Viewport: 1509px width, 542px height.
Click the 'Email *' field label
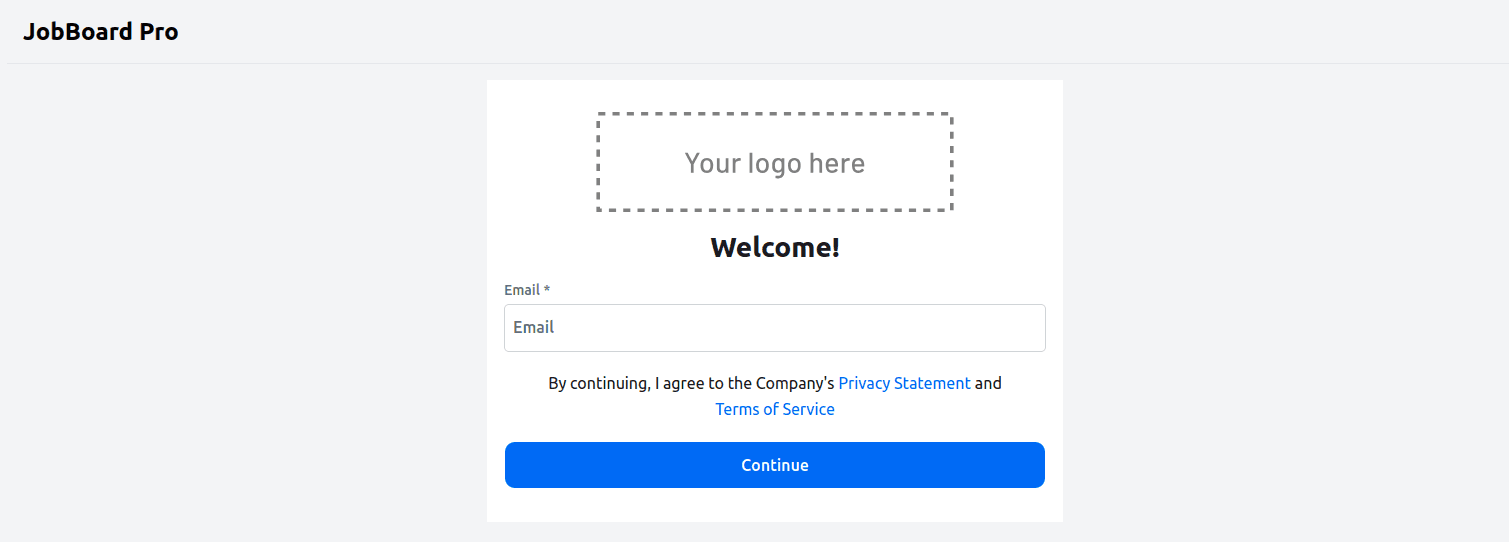[527, 290]
